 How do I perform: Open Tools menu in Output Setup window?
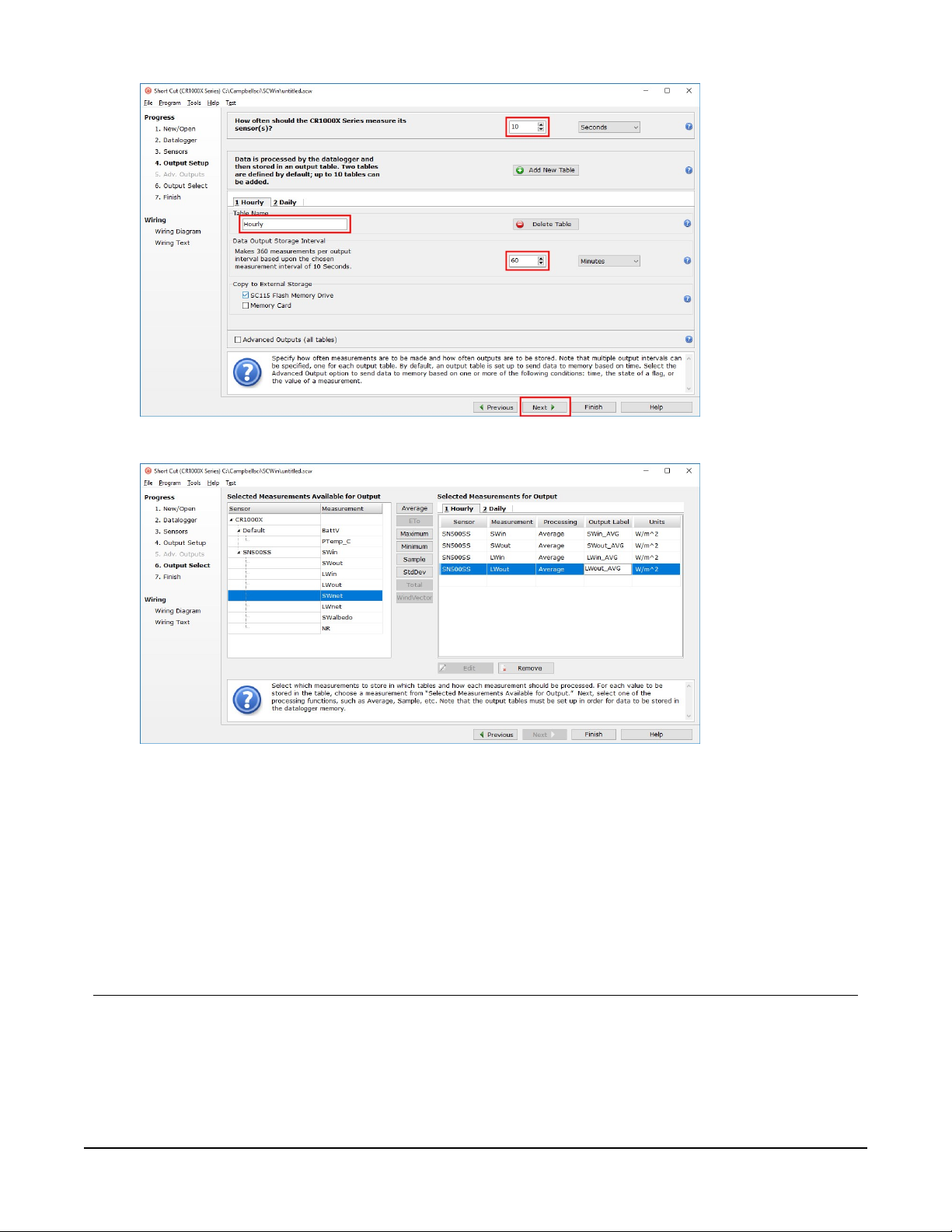pyautogui.click(x=194, y=103)
